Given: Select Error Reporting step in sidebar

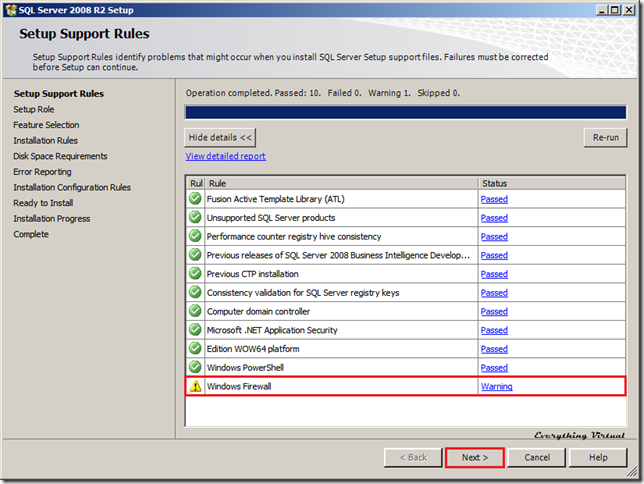Looking at the screenshot, I should click(x=42, y=172).
